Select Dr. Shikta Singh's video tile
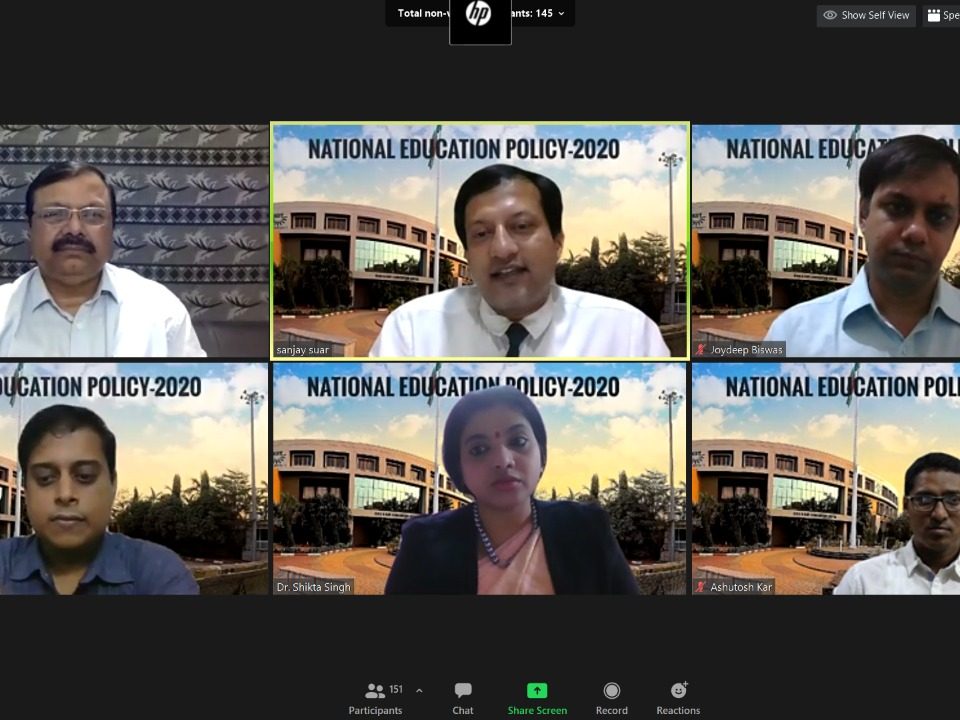 (480, 478)
